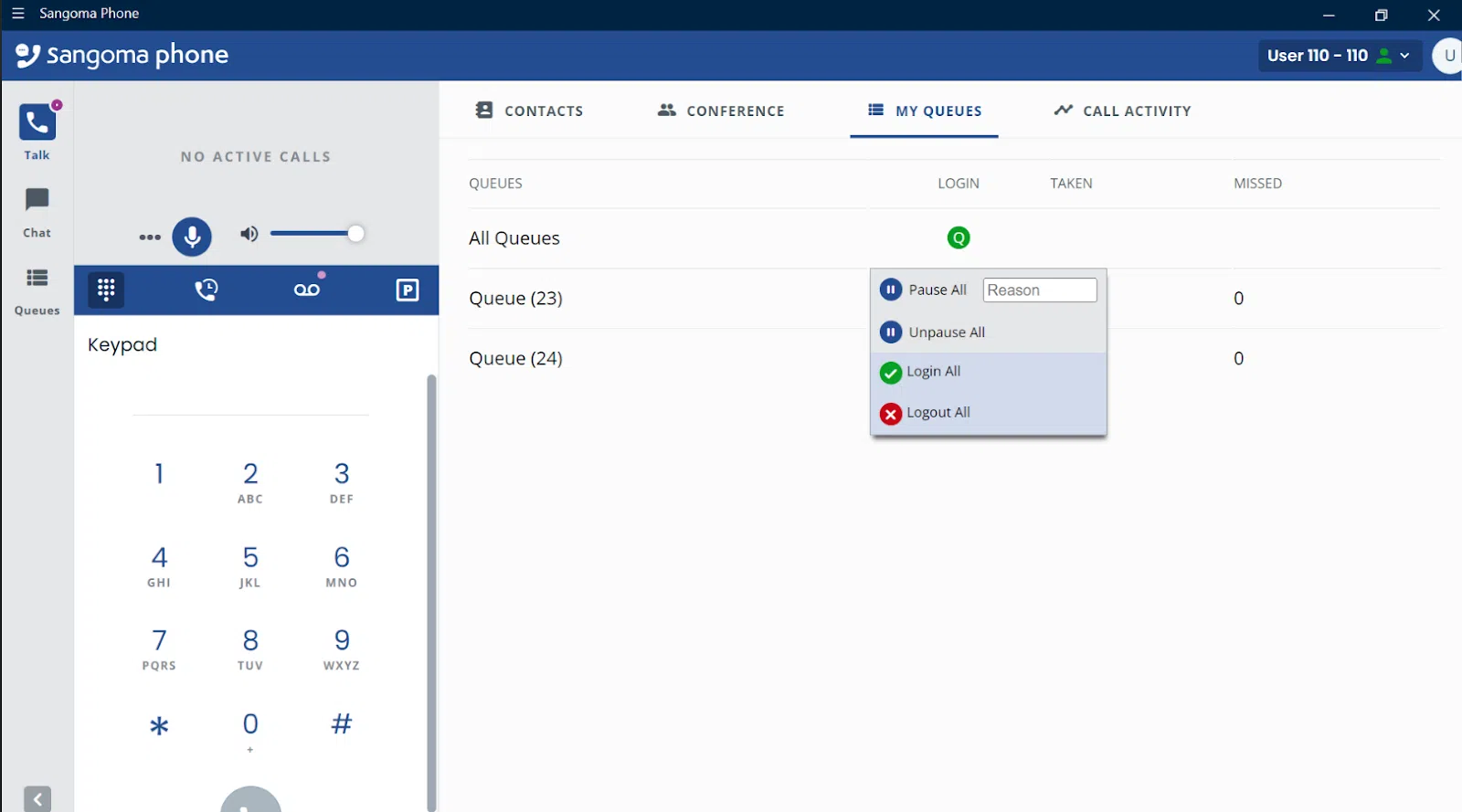Image resolution: width=1462 pixels, height=812 pixels.
Task: Adjust the speaker volume slider
Action: [317, 234]
